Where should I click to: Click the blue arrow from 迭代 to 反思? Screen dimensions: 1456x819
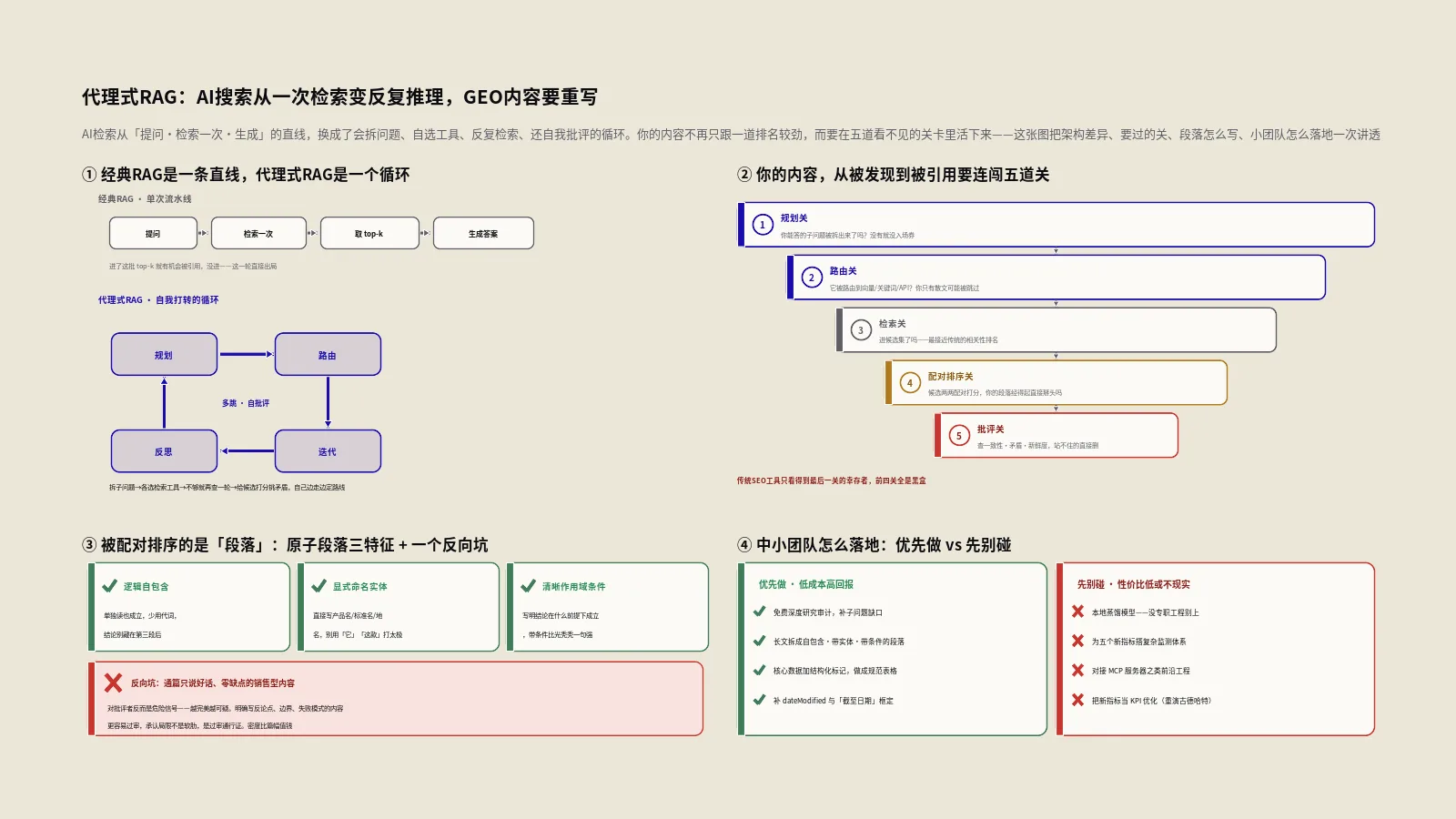[x=247, y=450]
